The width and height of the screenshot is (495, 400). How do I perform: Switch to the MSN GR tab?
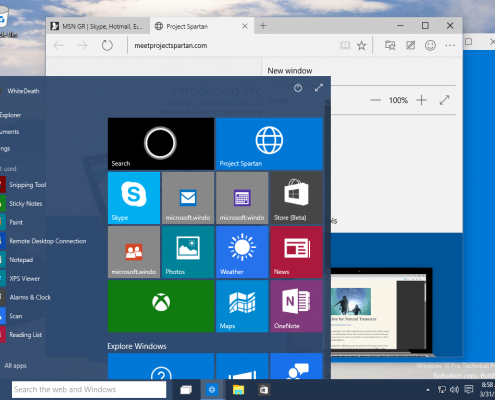tap(97, 26)
